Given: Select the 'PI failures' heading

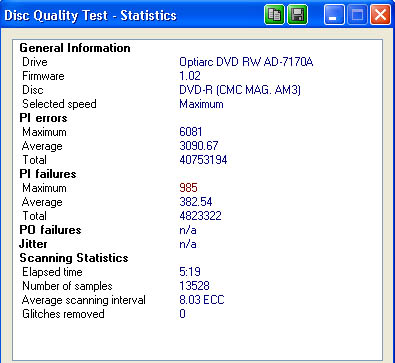Looking at the screenshot, I should (48, 174).
